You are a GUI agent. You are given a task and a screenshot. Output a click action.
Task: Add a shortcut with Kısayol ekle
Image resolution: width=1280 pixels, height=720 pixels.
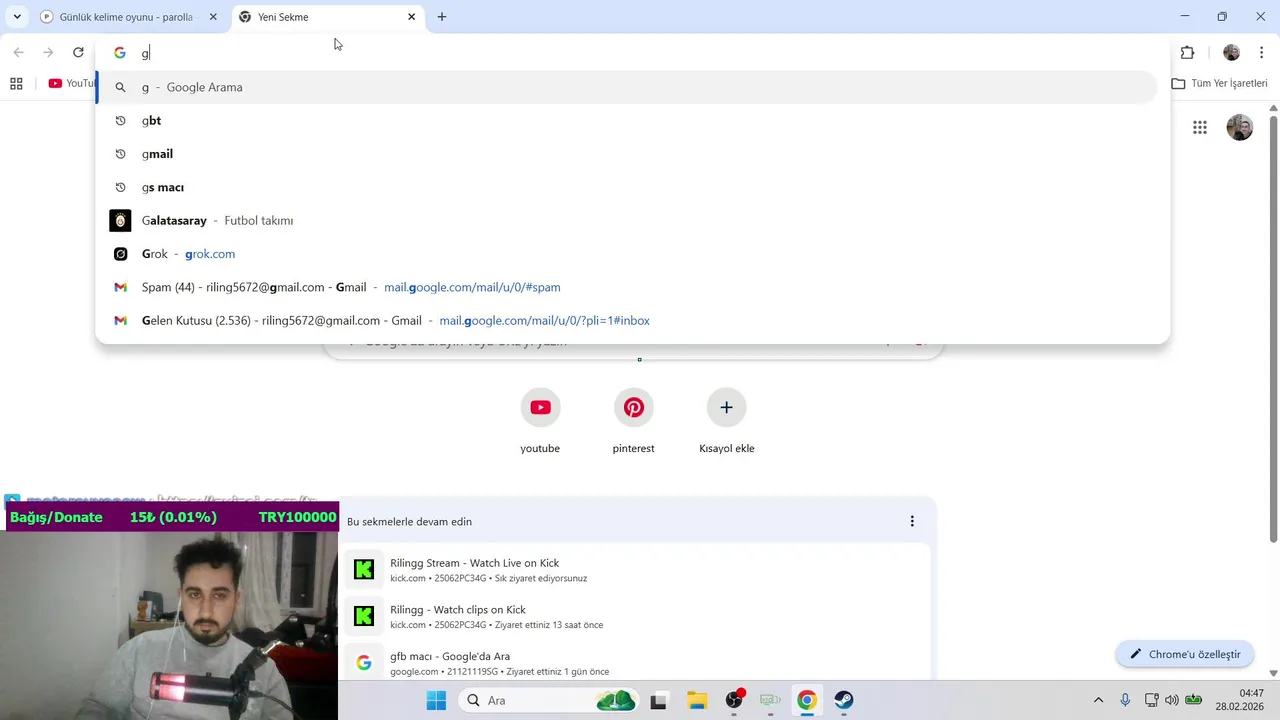pos(726,421)
